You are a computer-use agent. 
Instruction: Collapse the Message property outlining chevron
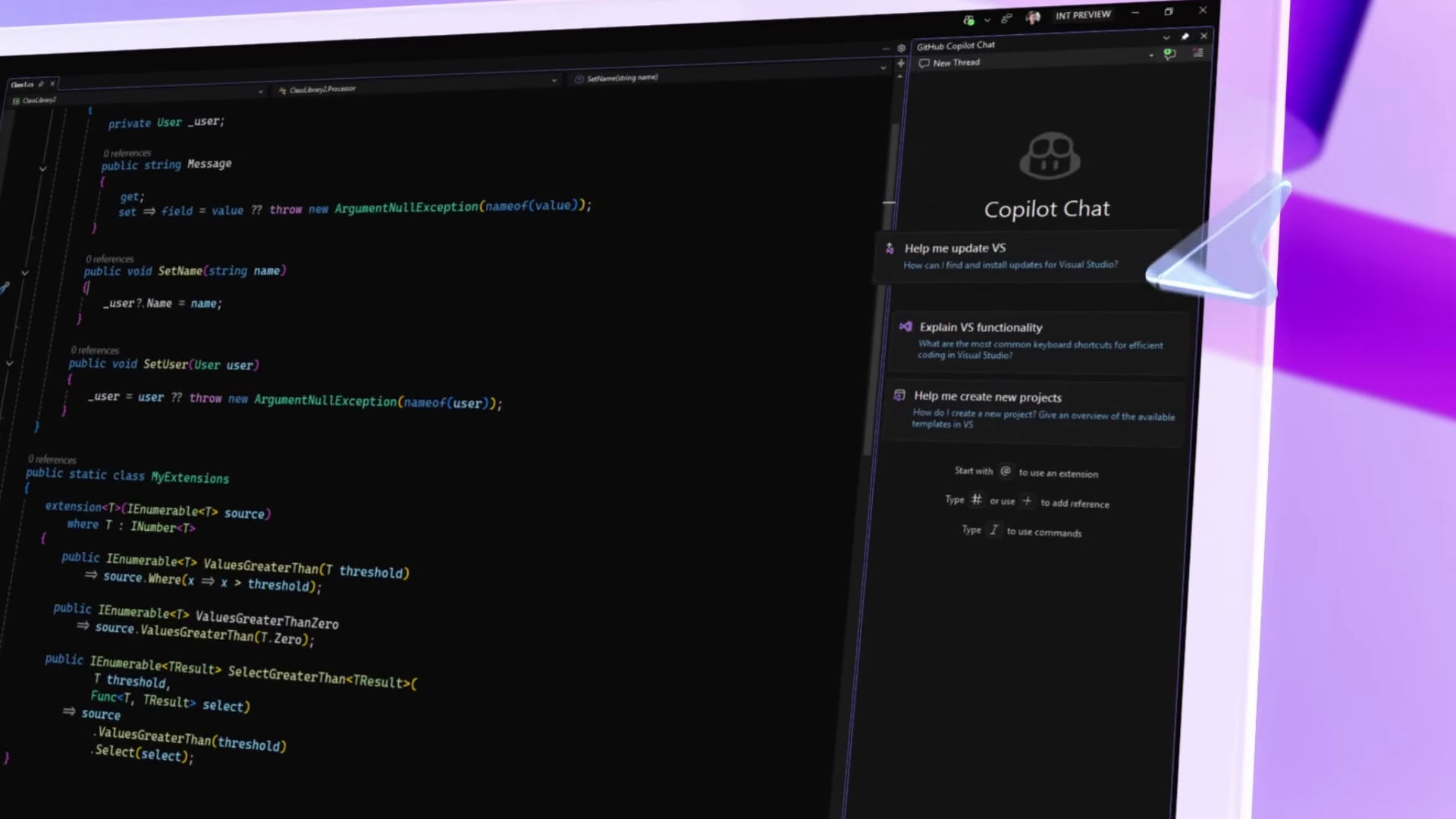pos(42,168)
